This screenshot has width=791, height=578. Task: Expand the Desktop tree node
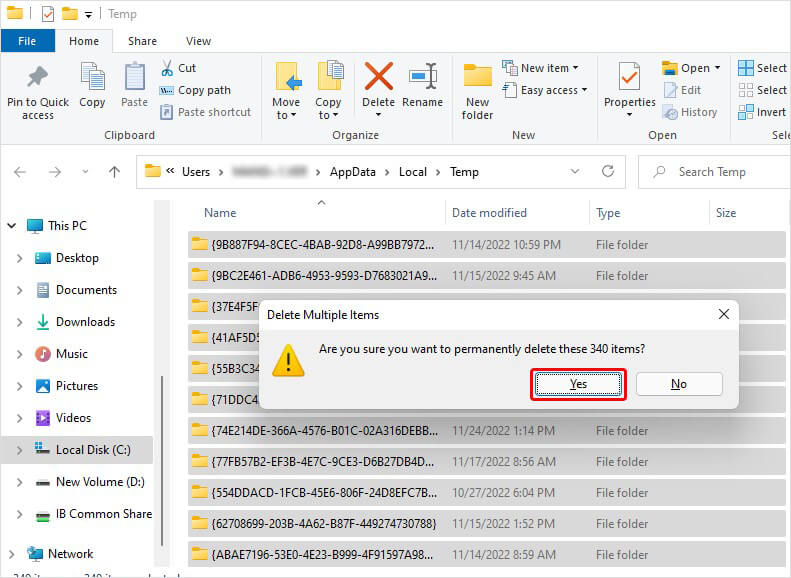click(20, 258)
